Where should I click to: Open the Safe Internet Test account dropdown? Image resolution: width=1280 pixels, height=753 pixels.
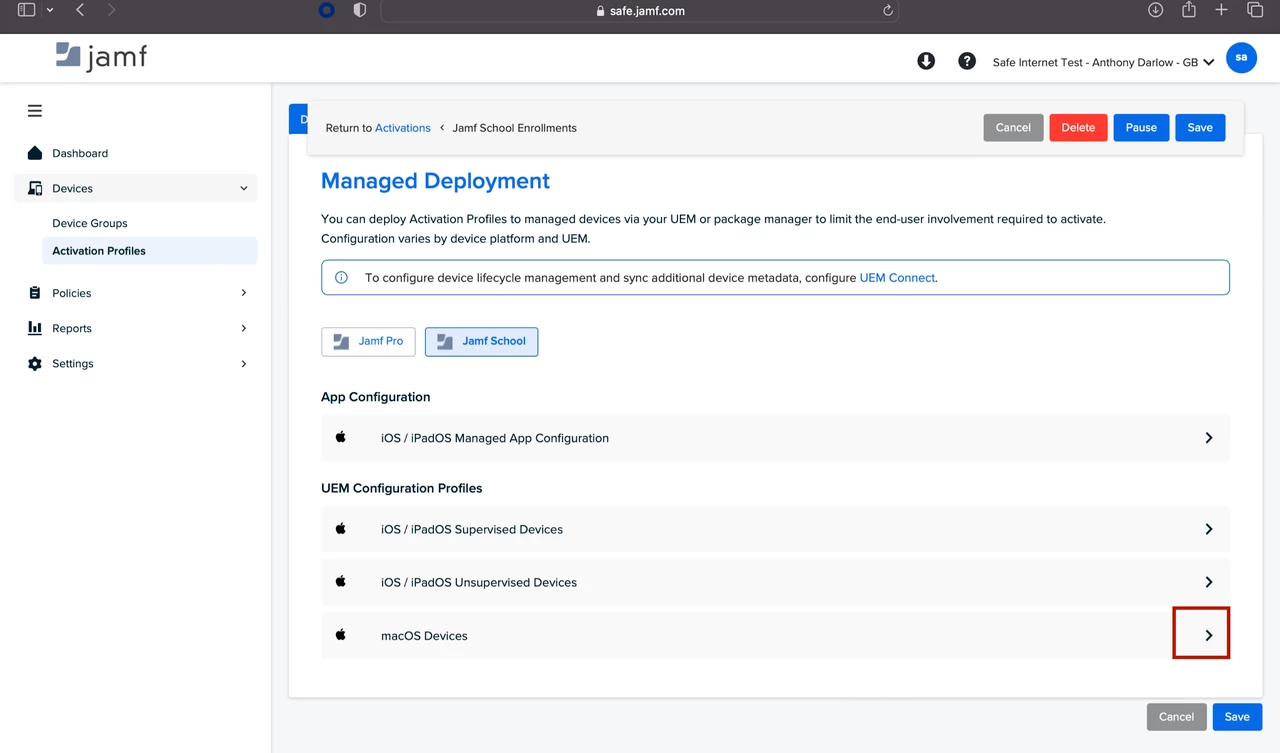click(1103, 62)
